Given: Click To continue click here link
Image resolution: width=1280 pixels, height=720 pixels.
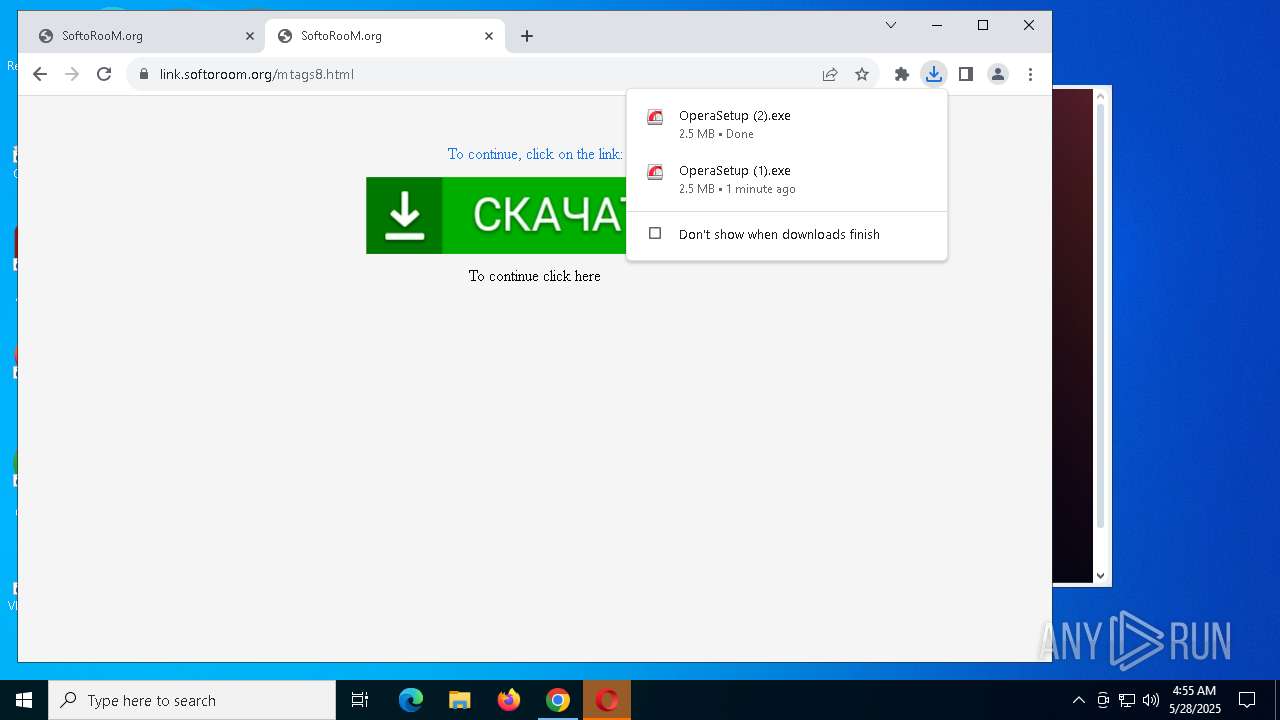Looking at the screenshot, I should pos(535,276).
